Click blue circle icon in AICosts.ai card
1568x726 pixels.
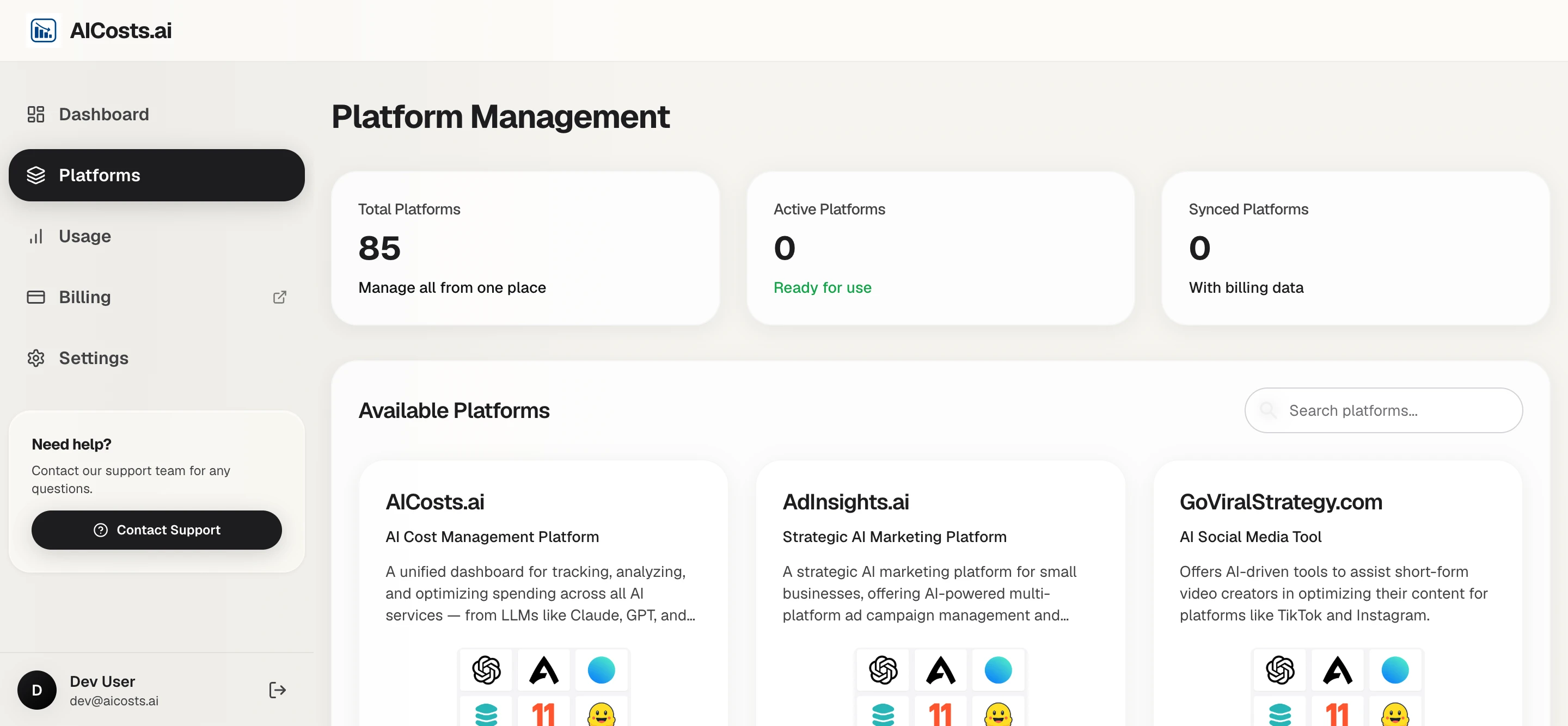point(602,670)
